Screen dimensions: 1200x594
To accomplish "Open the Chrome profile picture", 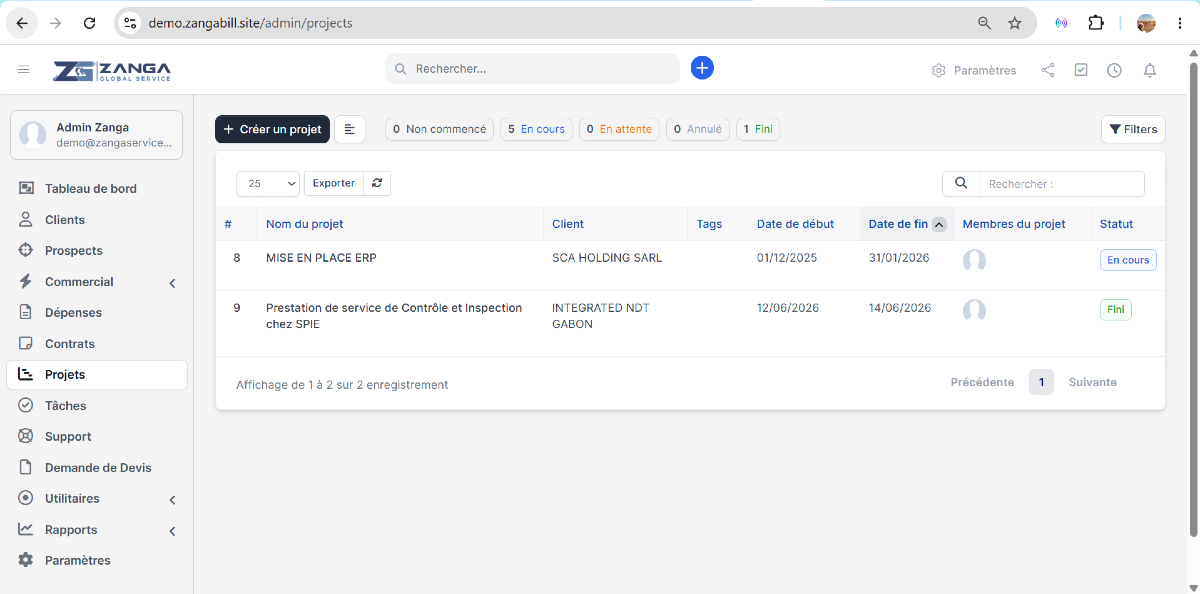I will (1146, 22).
